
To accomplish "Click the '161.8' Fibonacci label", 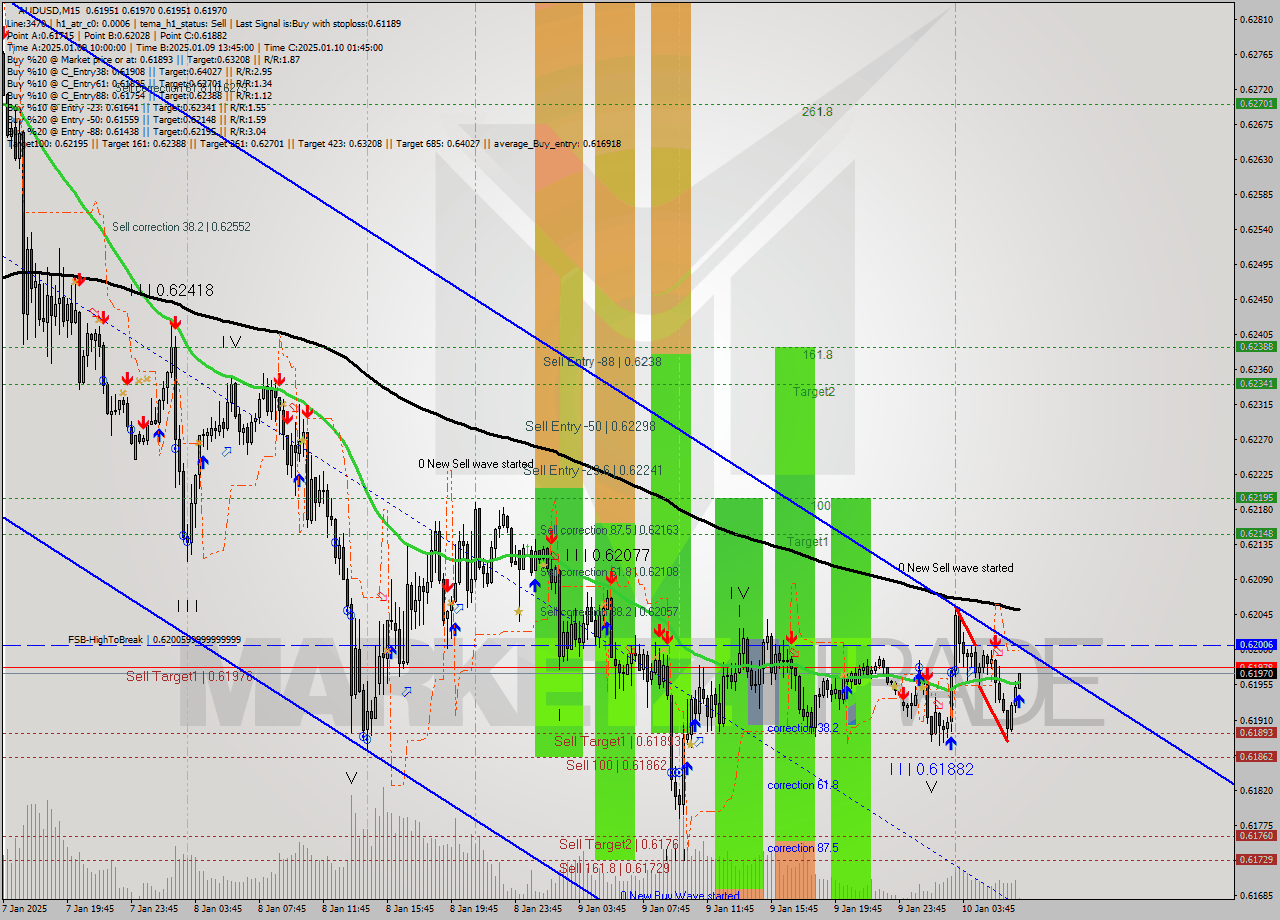I will pyautogui.click(x=817, y=354).
